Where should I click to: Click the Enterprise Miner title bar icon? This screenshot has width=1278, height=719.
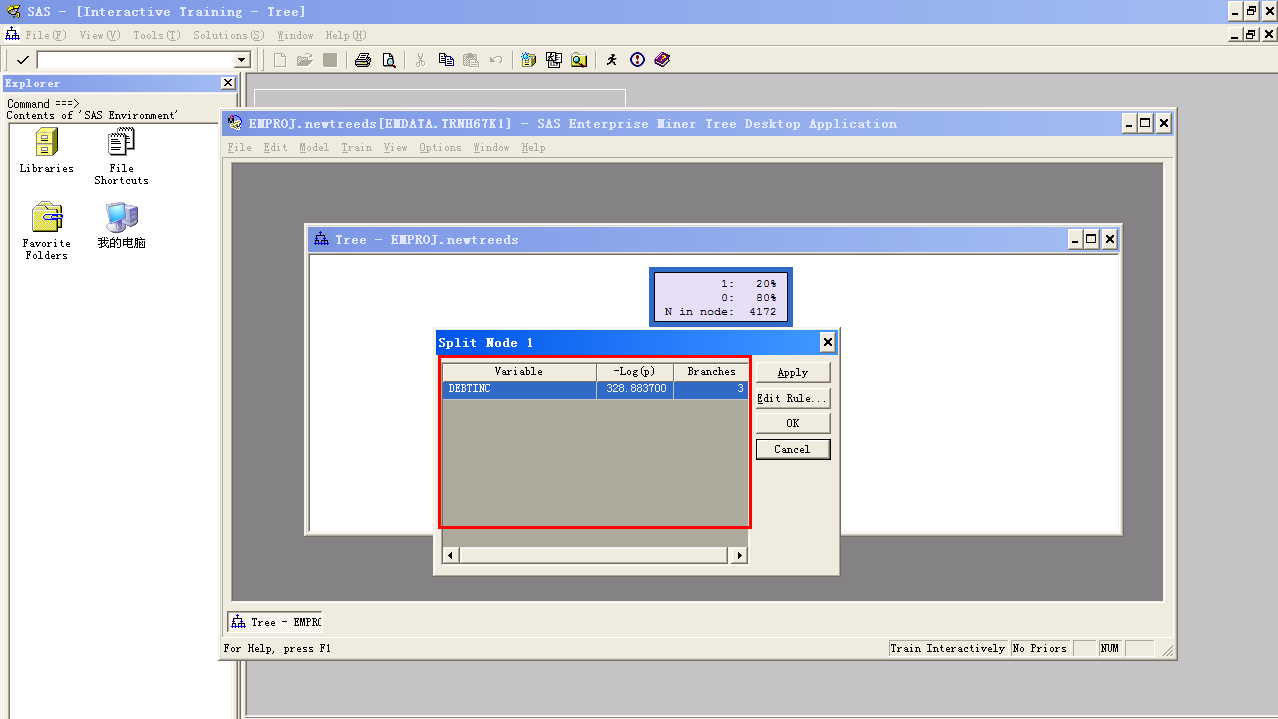click(x=235, y=123)
